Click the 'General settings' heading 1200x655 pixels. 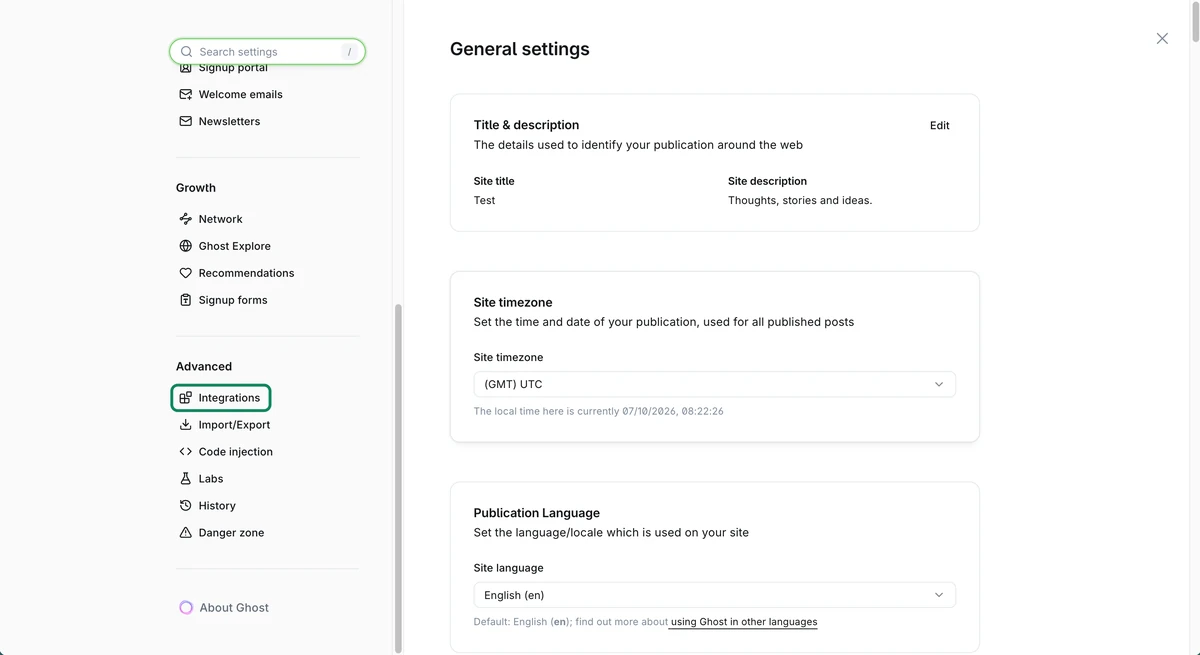tap(520, 49)
